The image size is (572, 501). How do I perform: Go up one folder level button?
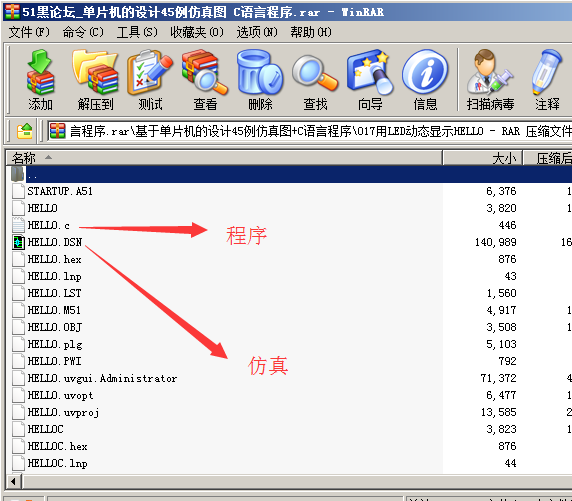tap(25, 131)
